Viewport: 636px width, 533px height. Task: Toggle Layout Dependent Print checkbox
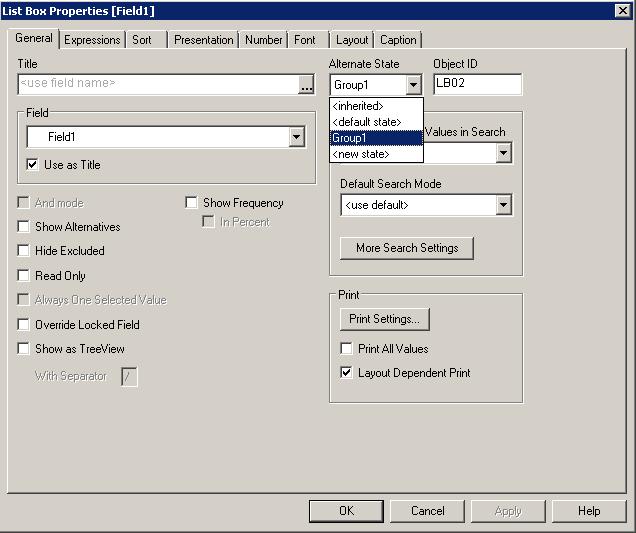pos(347,373)
